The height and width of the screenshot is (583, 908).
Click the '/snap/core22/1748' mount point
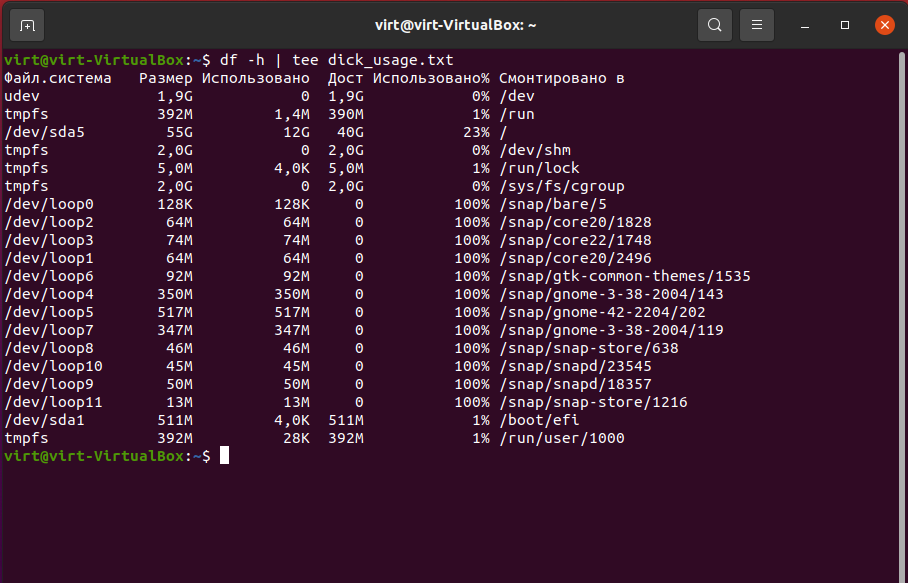point(576,240)
